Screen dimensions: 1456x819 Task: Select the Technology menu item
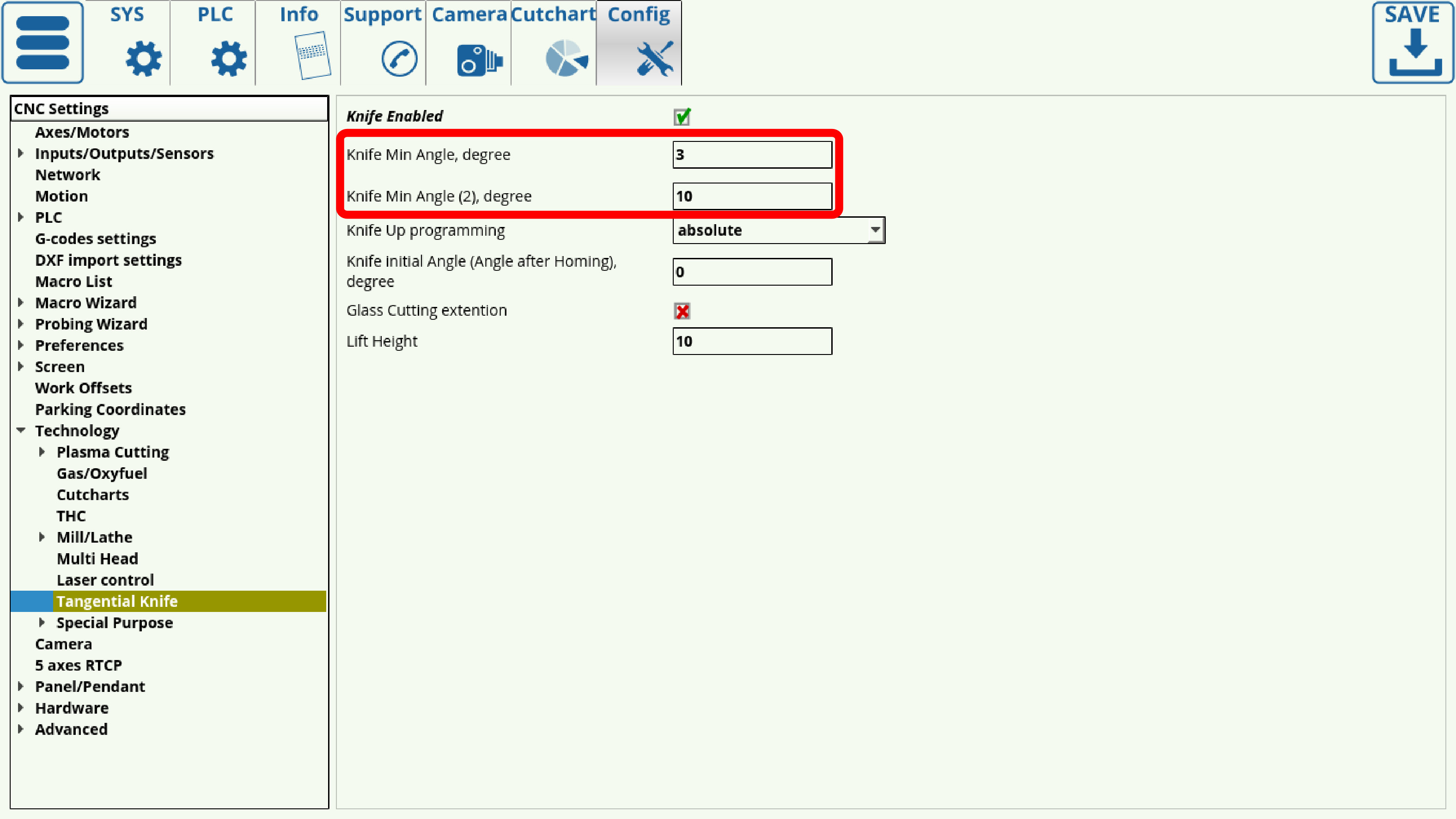pyautogui.click(x=77, y=430)
